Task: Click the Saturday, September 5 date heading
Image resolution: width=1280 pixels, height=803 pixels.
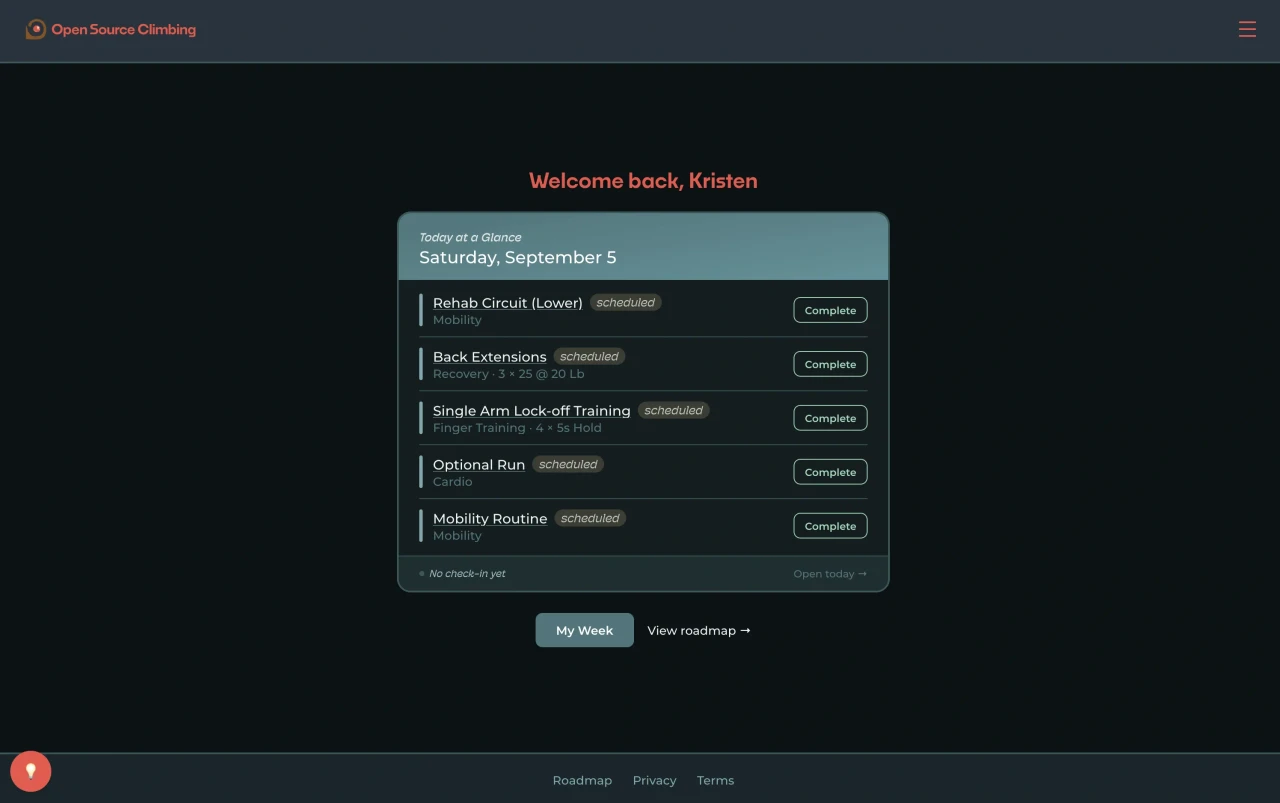Action: (517, 257)
